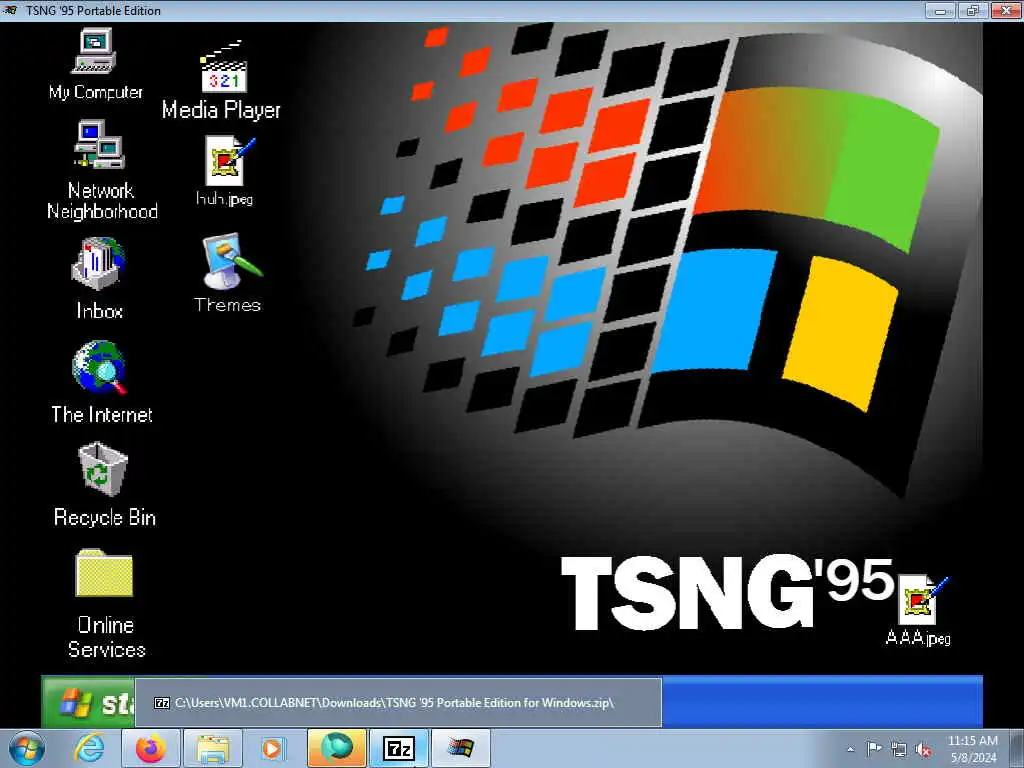The image size is (1024, 768).
Task: Open the clock showing 11:15 AM
Action: [x=973, y=748]
